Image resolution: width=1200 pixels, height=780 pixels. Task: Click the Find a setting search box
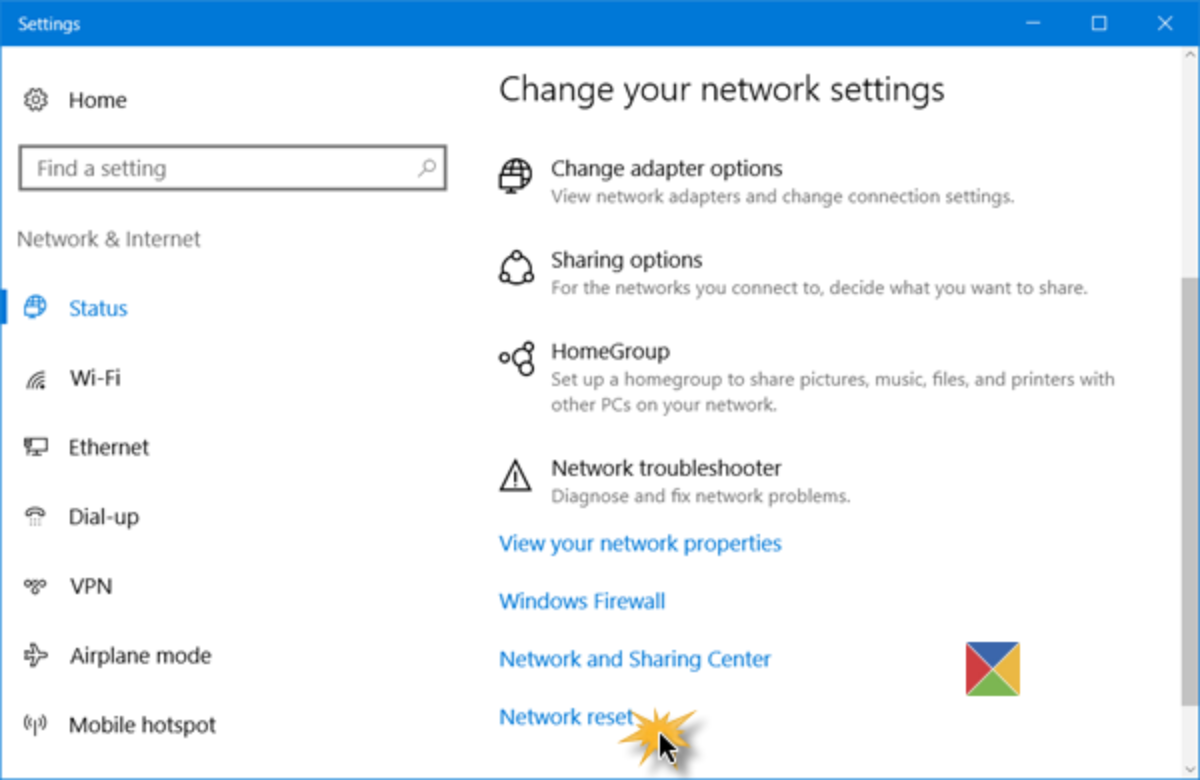click(220, 168)
